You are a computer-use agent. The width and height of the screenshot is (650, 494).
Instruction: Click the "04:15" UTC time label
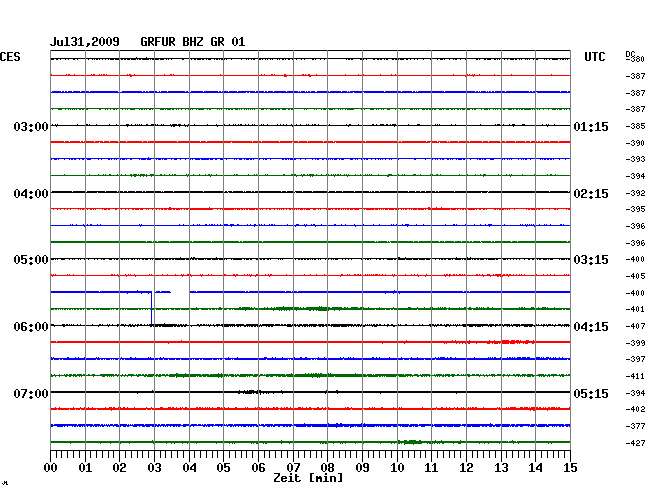(x=591, y=327)
